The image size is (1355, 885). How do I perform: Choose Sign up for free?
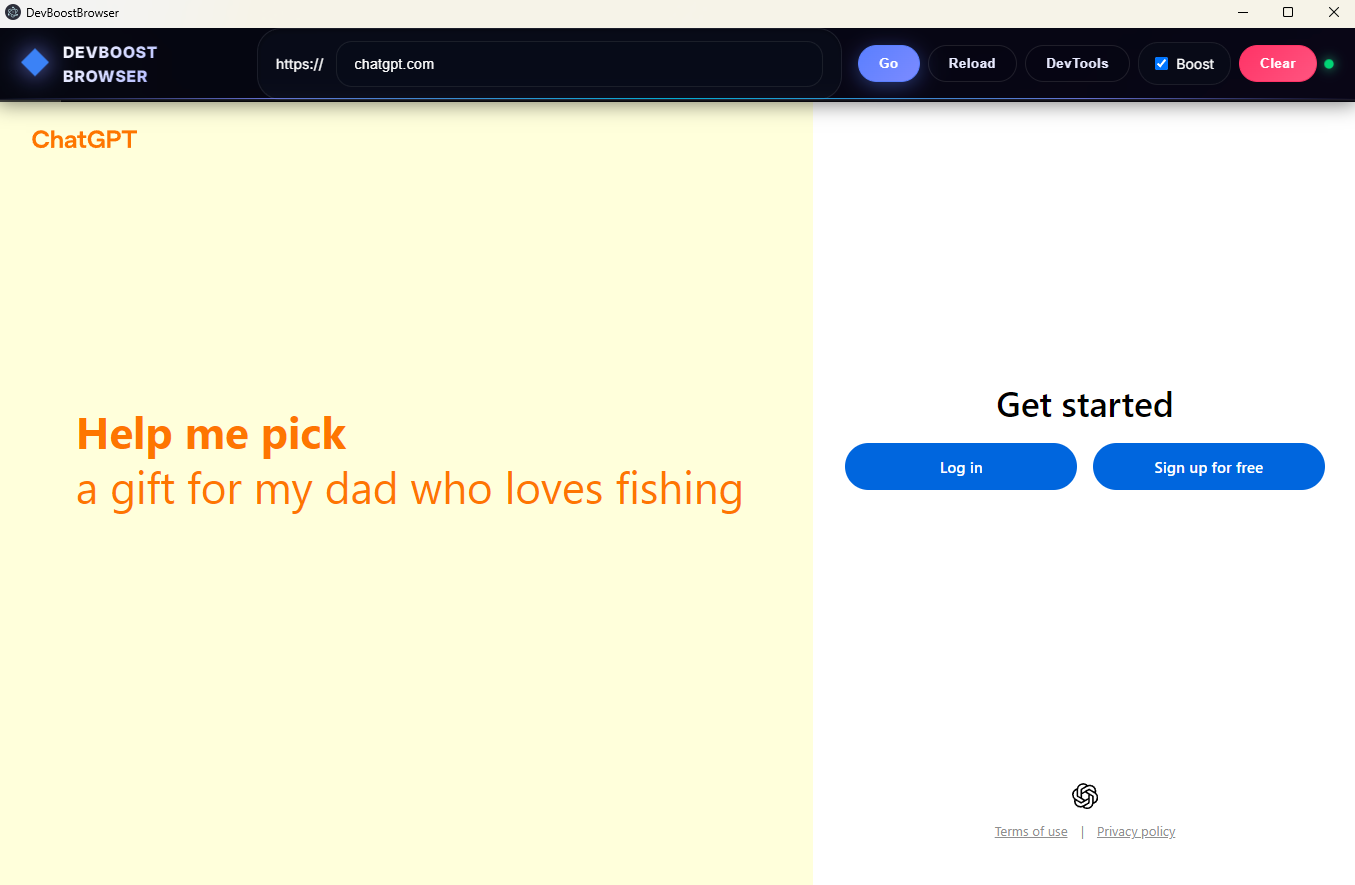pos(1208,467)
